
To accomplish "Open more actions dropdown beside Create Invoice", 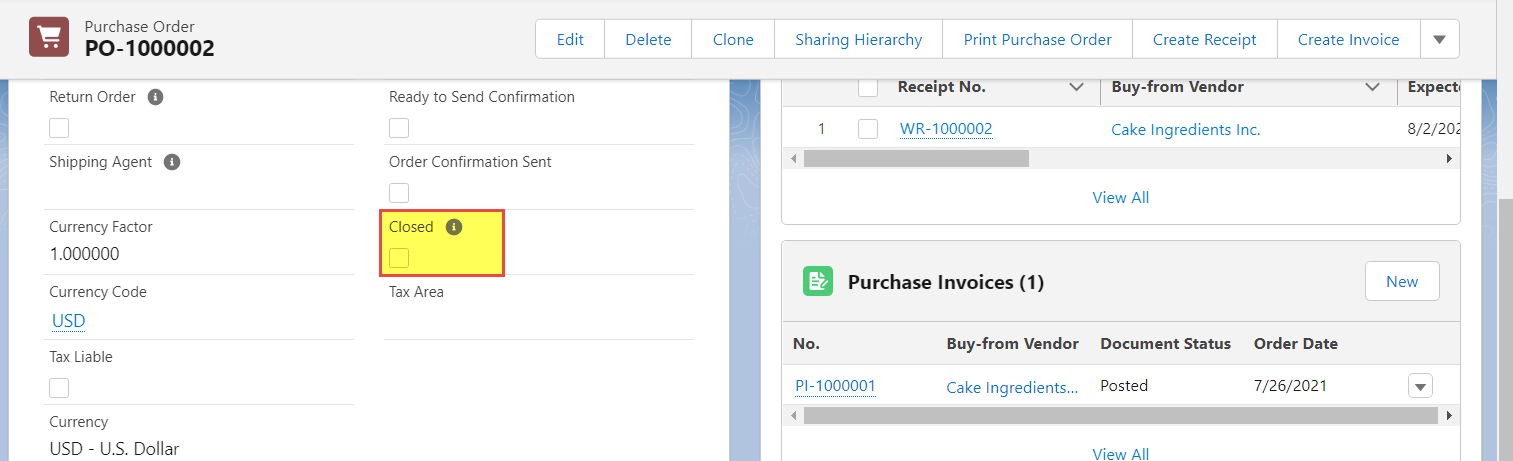I will point(1439,40).
